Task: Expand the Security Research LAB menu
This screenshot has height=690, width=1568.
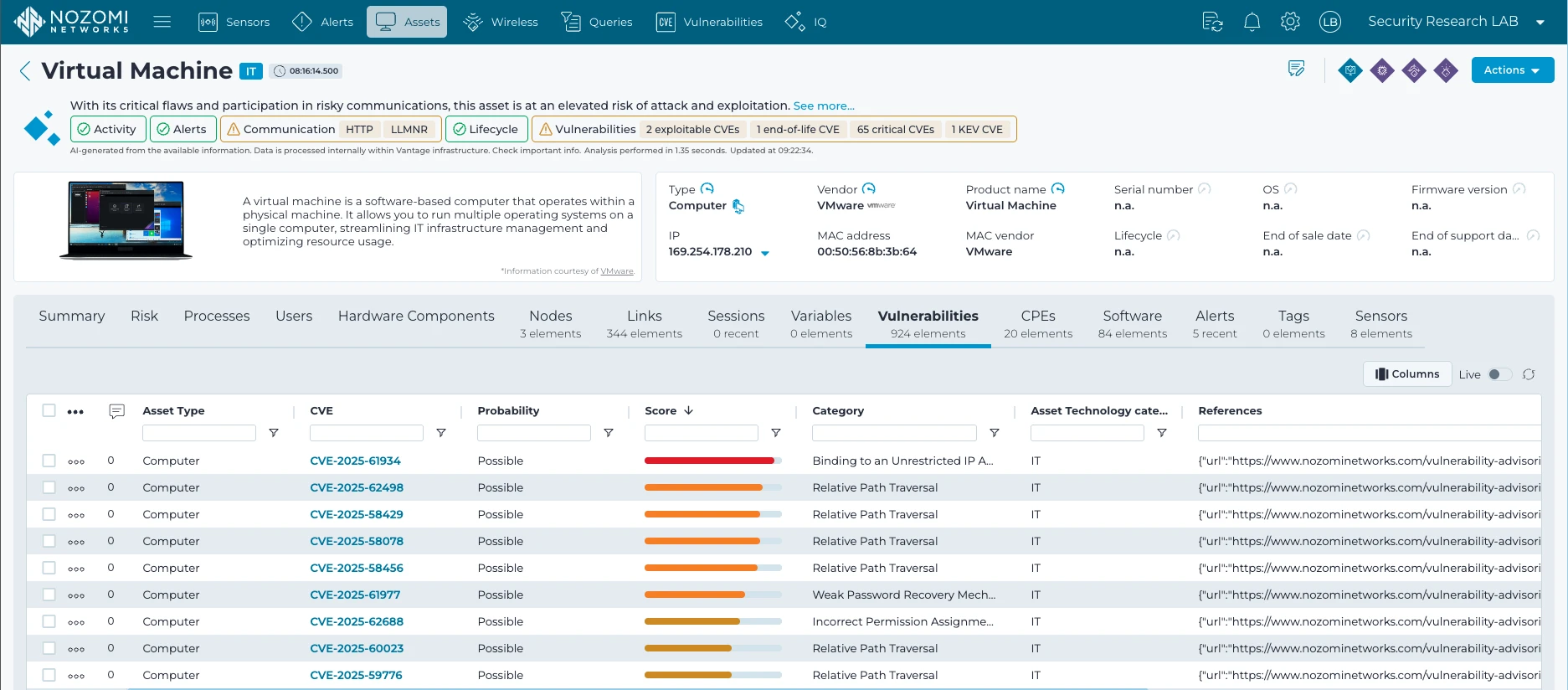Action: (x=1455, y=22)
